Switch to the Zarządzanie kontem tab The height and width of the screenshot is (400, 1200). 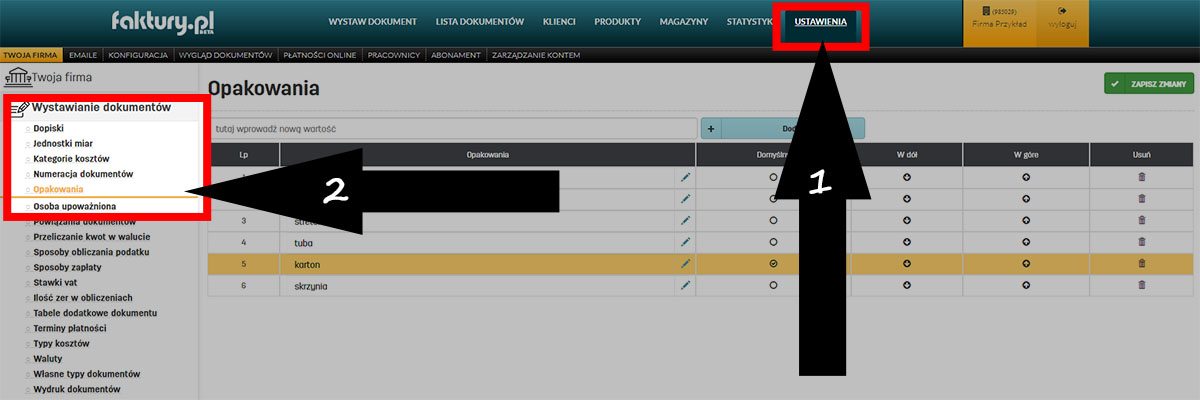[536, 55]
